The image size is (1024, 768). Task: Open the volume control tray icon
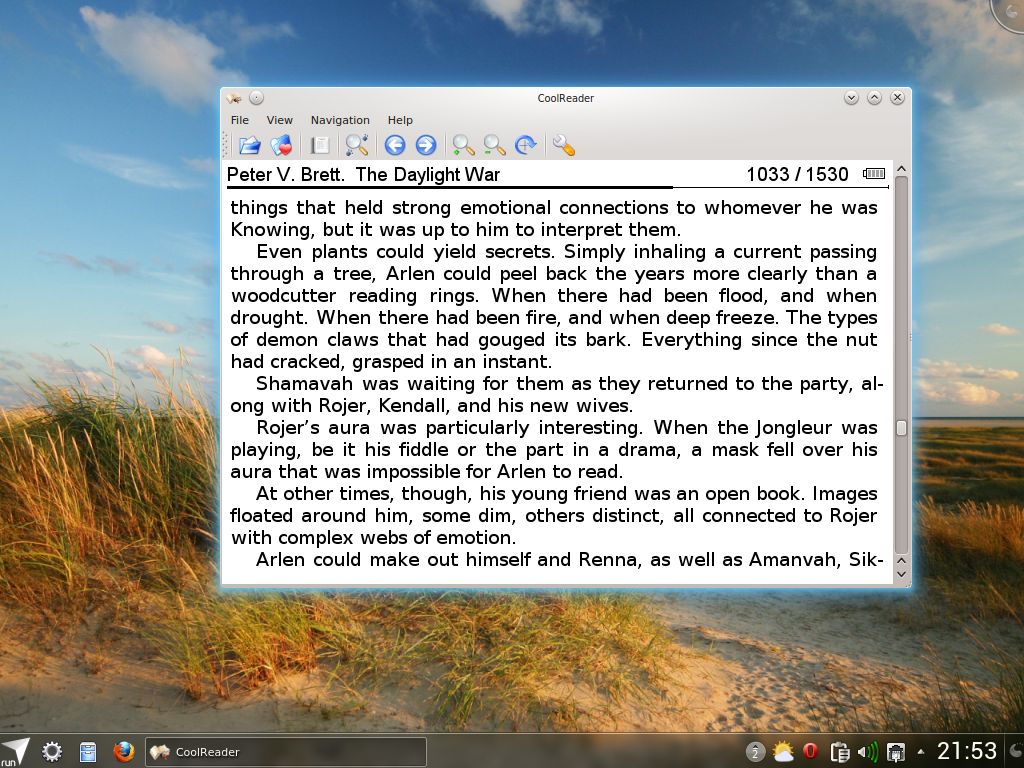pyautogui.click(x=868, y=752)
